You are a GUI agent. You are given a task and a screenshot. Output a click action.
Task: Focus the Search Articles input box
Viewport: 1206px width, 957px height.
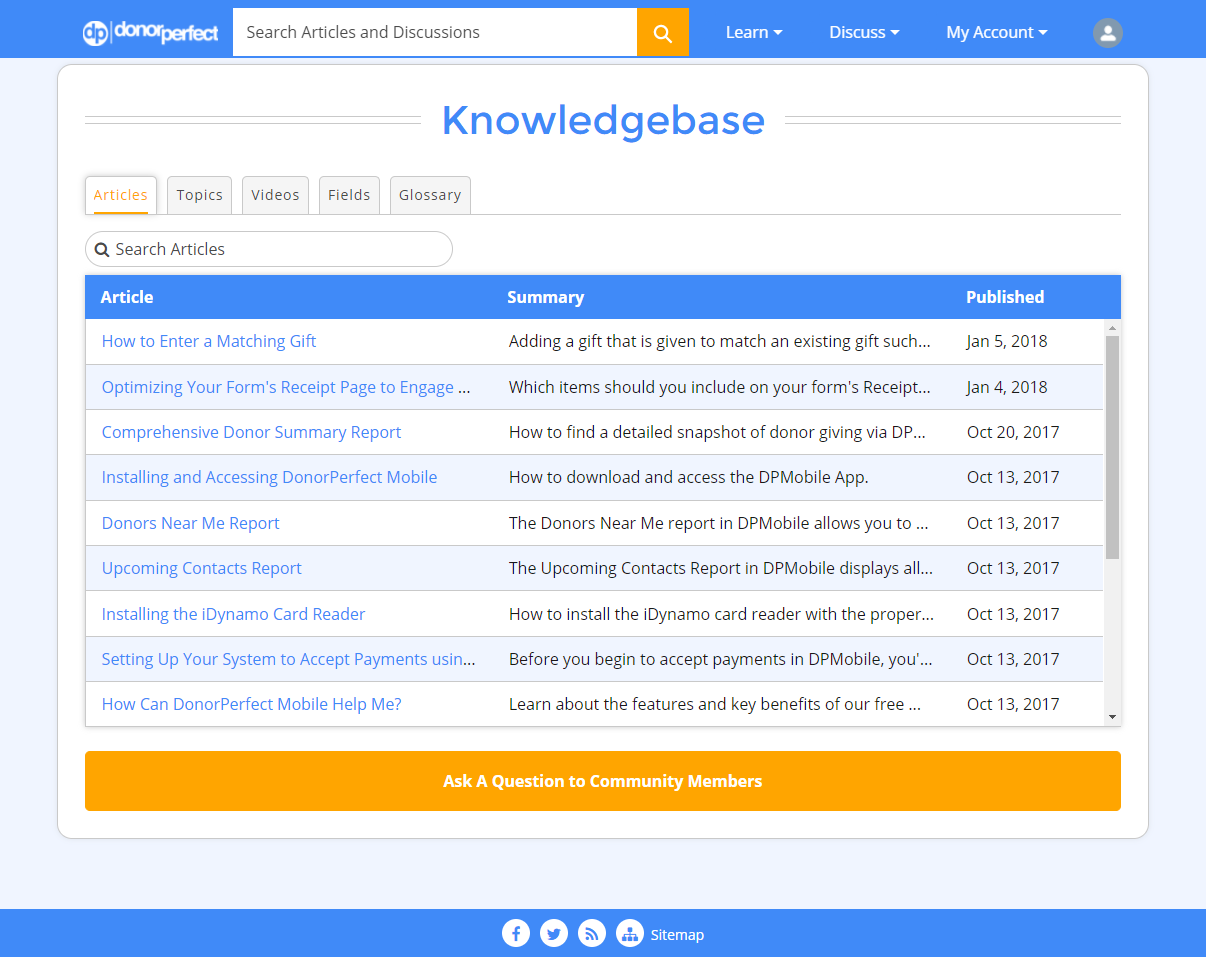click(x=269, y=249)
